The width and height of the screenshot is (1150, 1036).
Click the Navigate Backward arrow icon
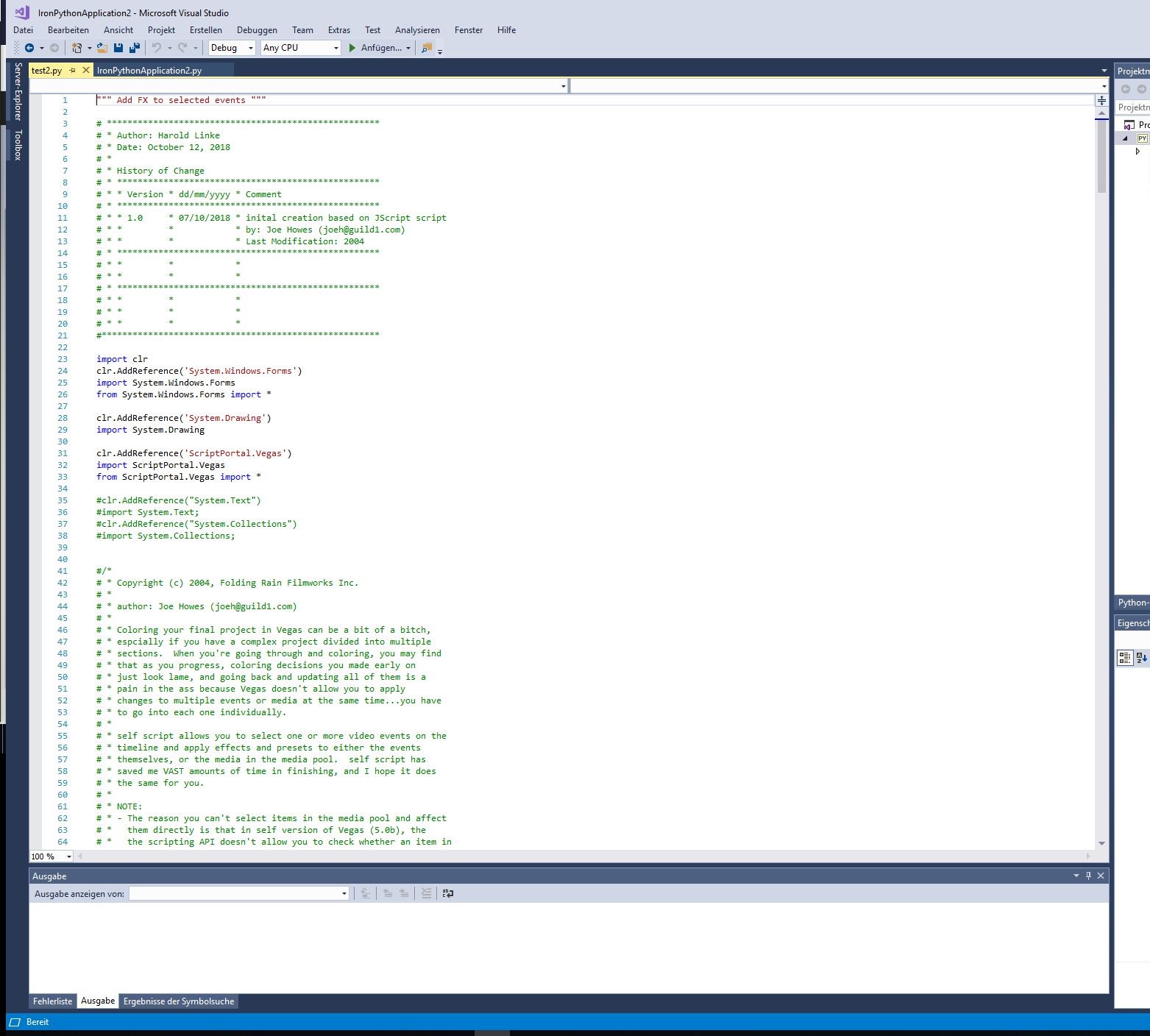pyautogui.click(x=29, y=48)
